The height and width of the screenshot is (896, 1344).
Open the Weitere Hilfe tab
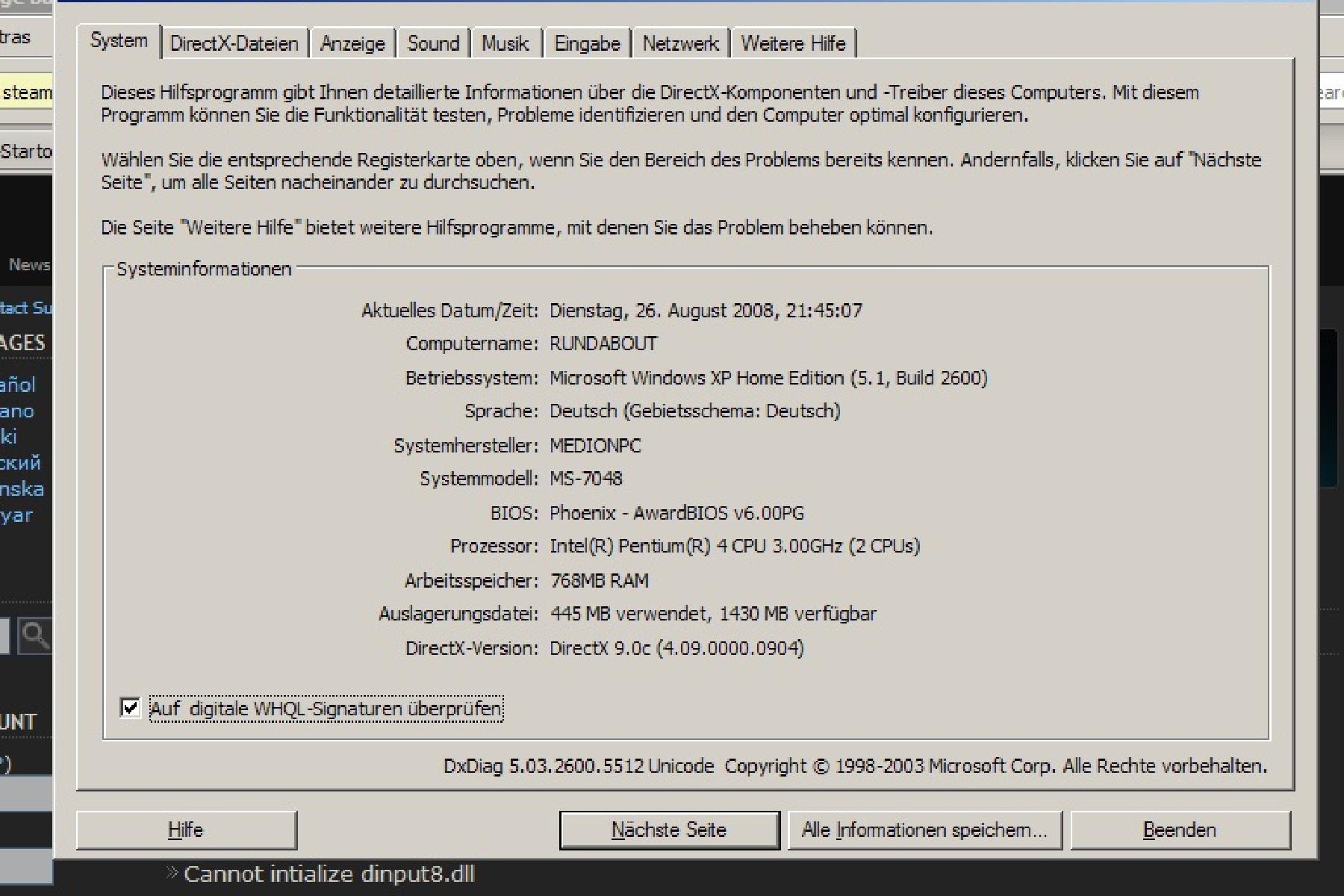(x=793, y=44)
